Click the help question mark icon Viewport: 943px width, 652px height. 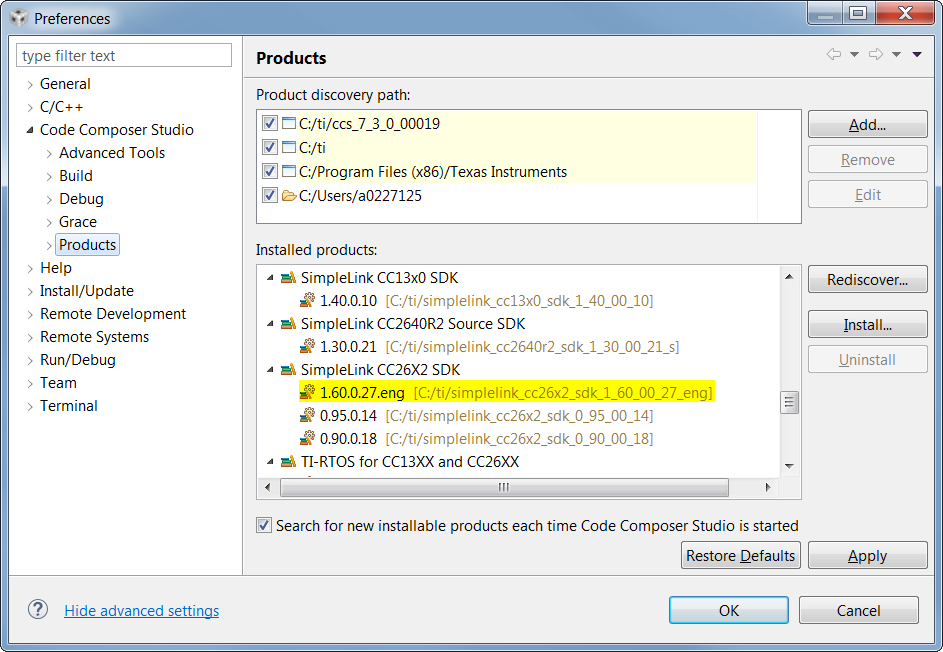[x=38, y=609]
